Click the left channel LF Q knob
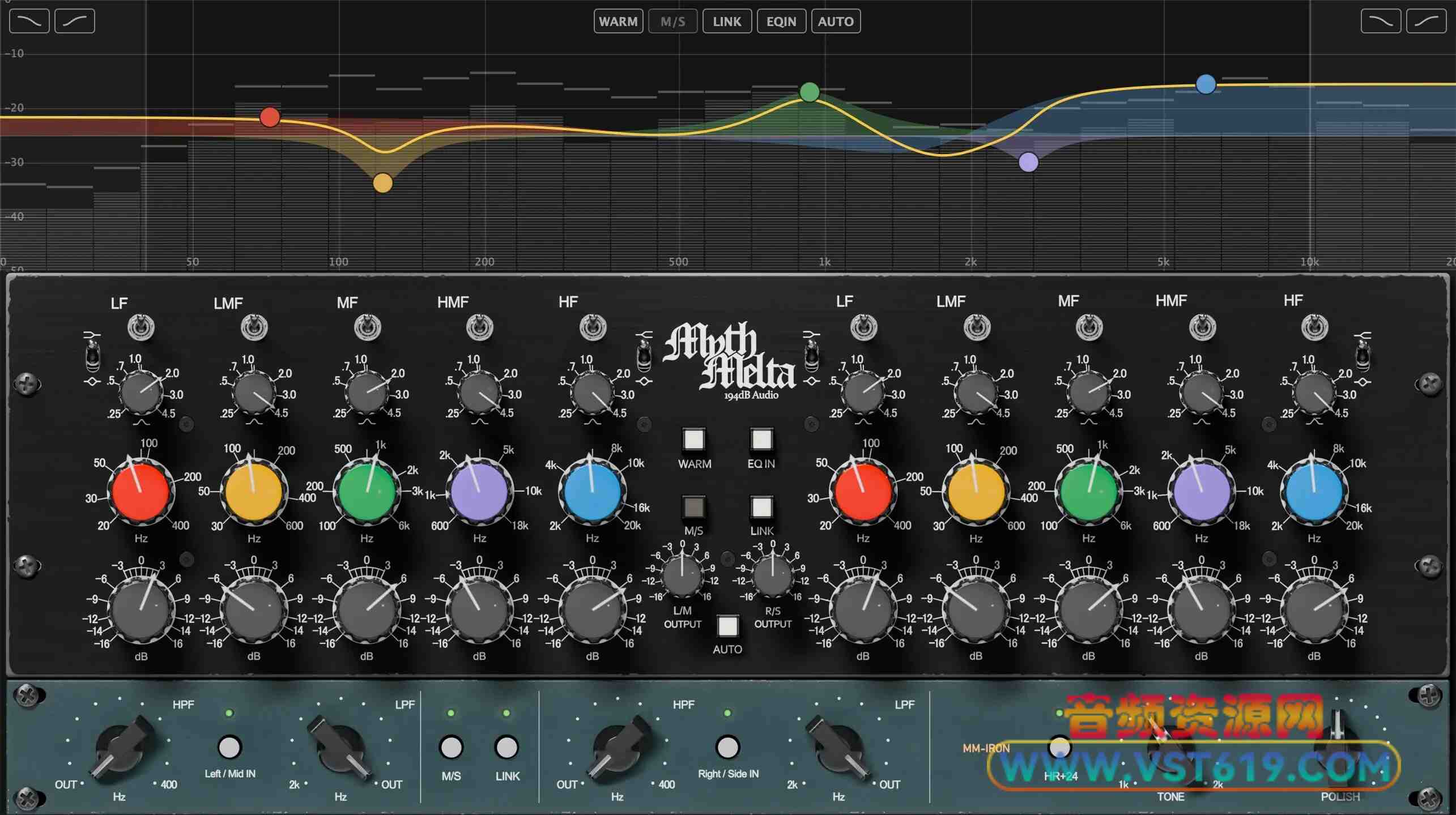This screenshot has width=1456, height=815. 141,391
